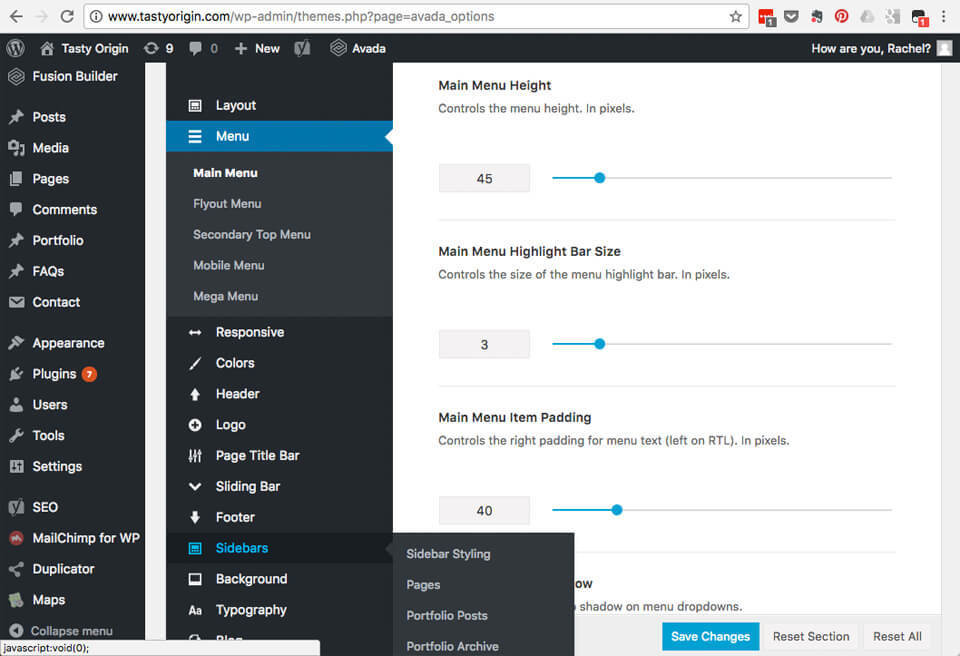
Task: Open the Colors options section
Action: [x=279, y=363]
